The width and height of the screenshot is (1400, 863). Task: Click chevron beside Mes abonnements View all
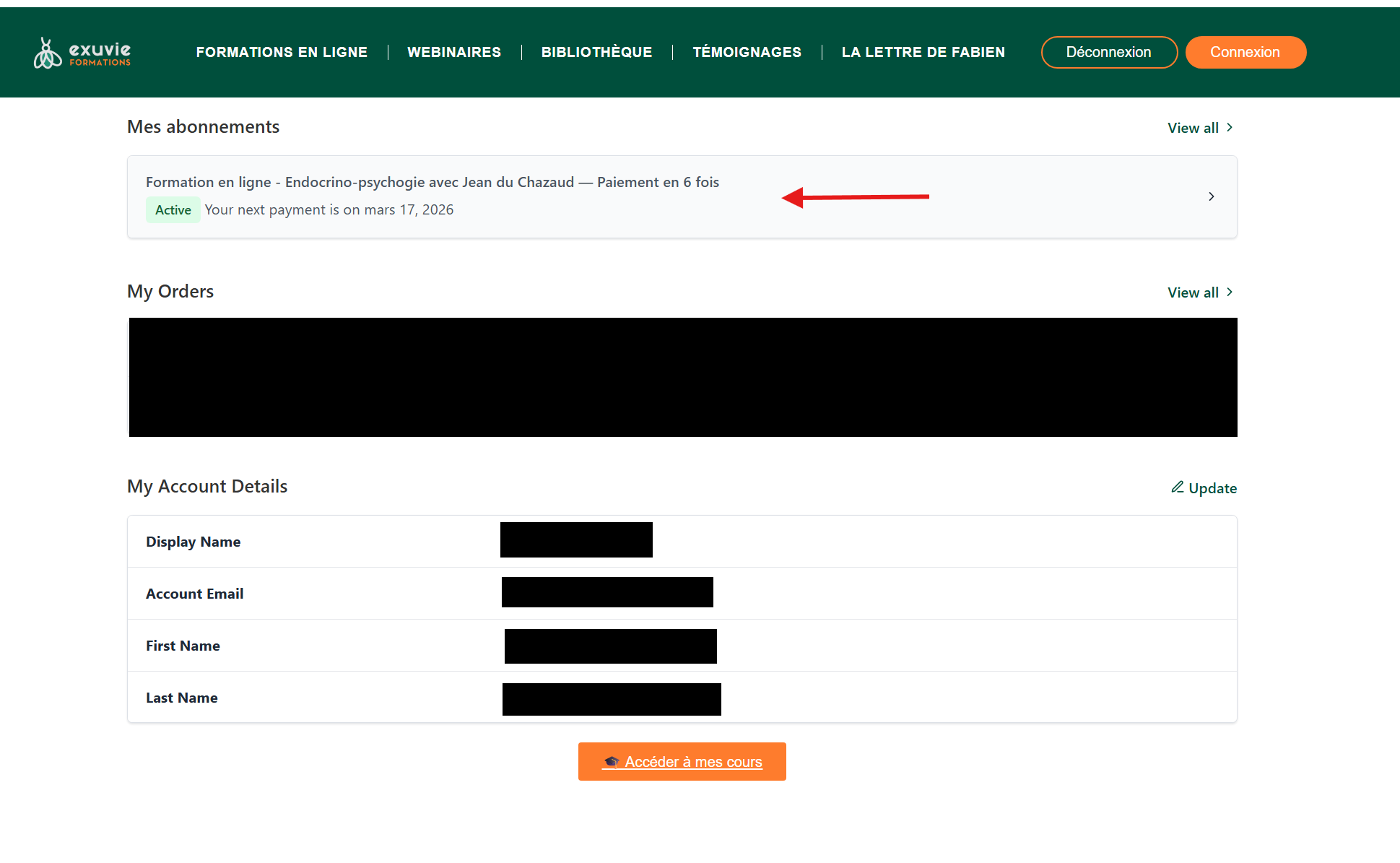(1230, 128)
